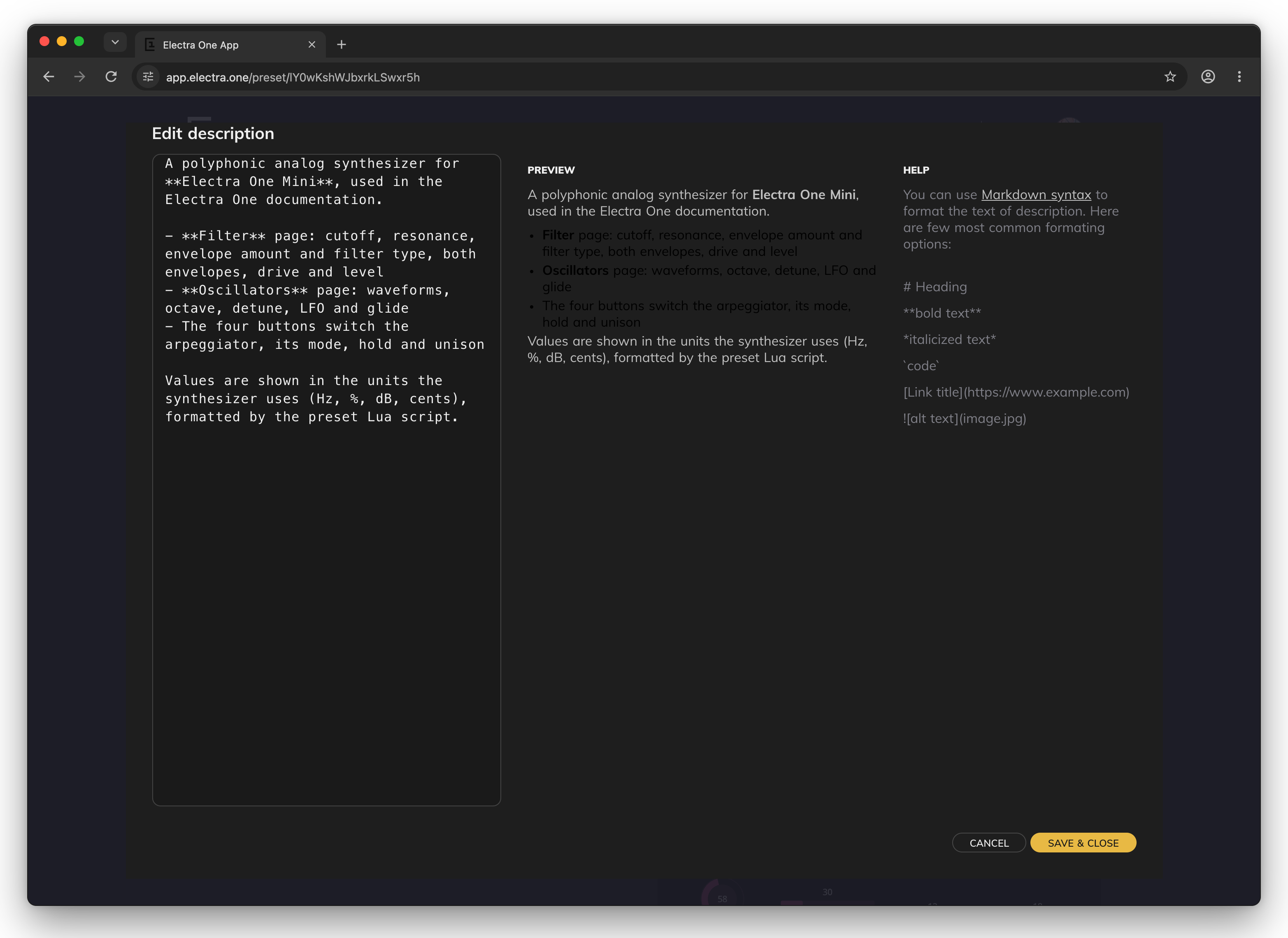Click the '**bold text**' help example
The height and width of the screenshot is (938, 1288).
[x=942, y=313]
